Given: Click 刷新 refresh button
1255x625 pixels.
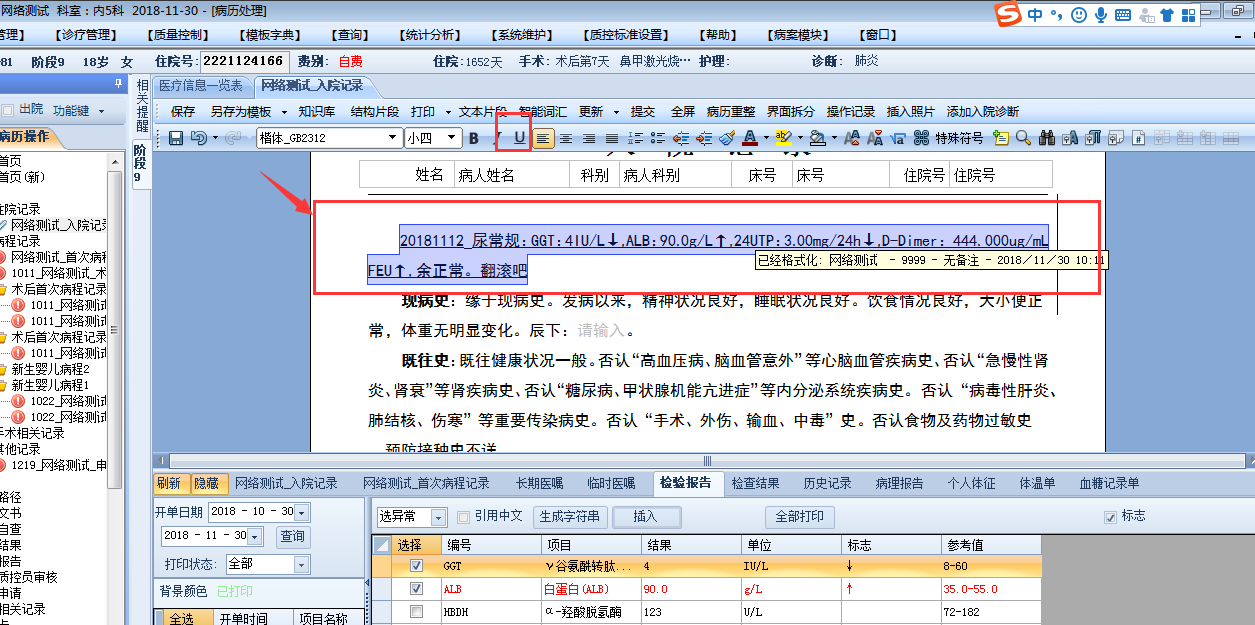Looking at the screenshot, I should (170, 484).
